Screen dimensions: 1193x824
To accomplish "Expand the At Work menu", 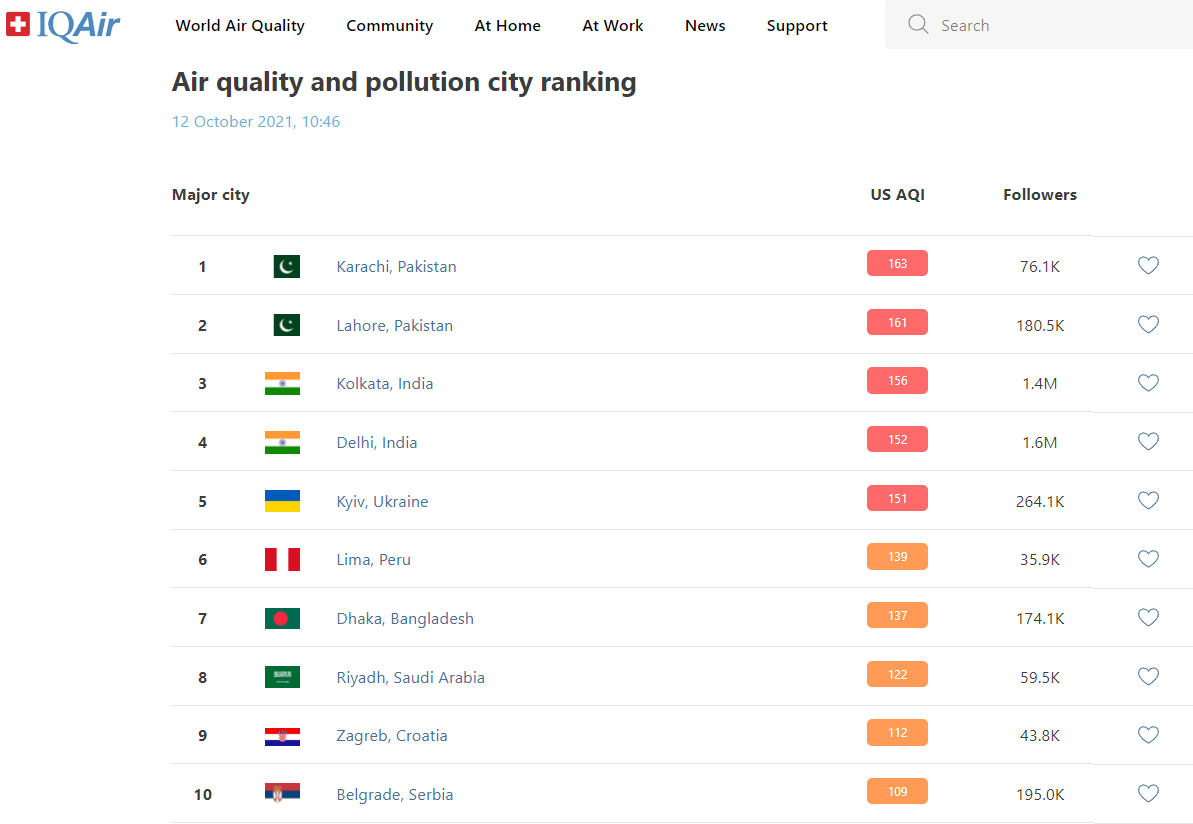I will coord(613,26).
